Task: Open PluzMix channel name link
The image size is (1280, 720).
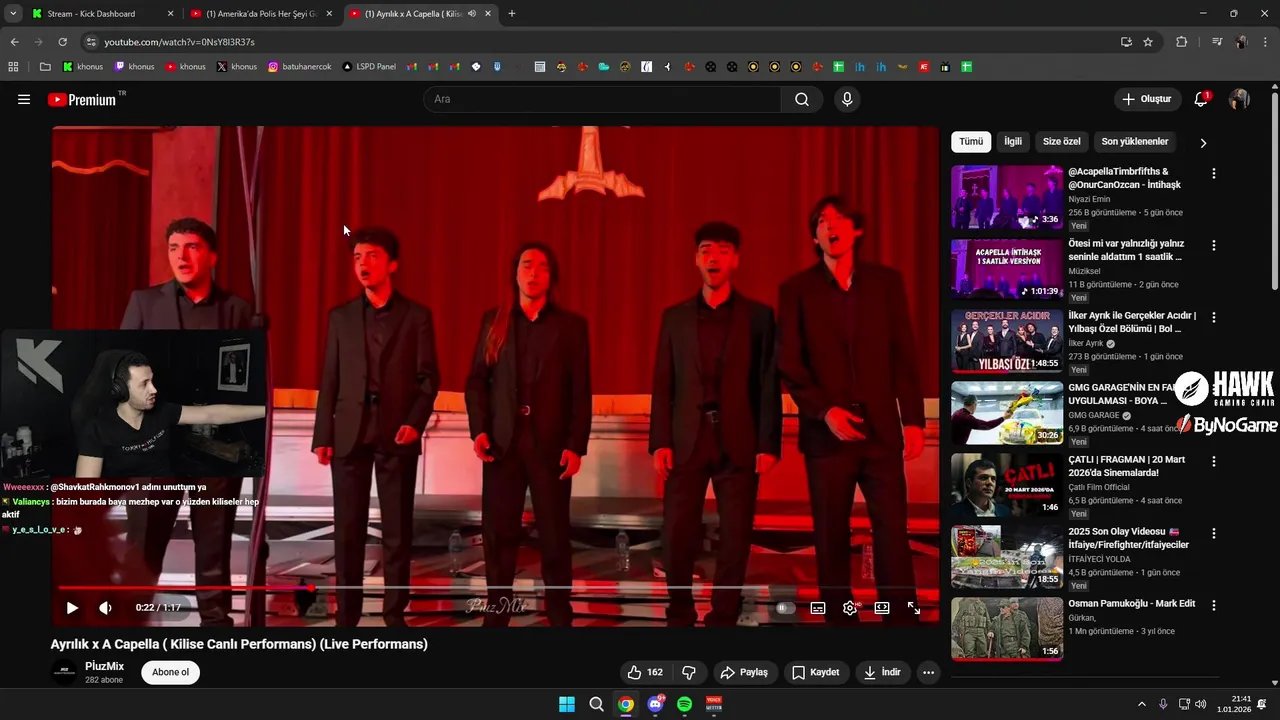Action: click(x=105, y=665)
